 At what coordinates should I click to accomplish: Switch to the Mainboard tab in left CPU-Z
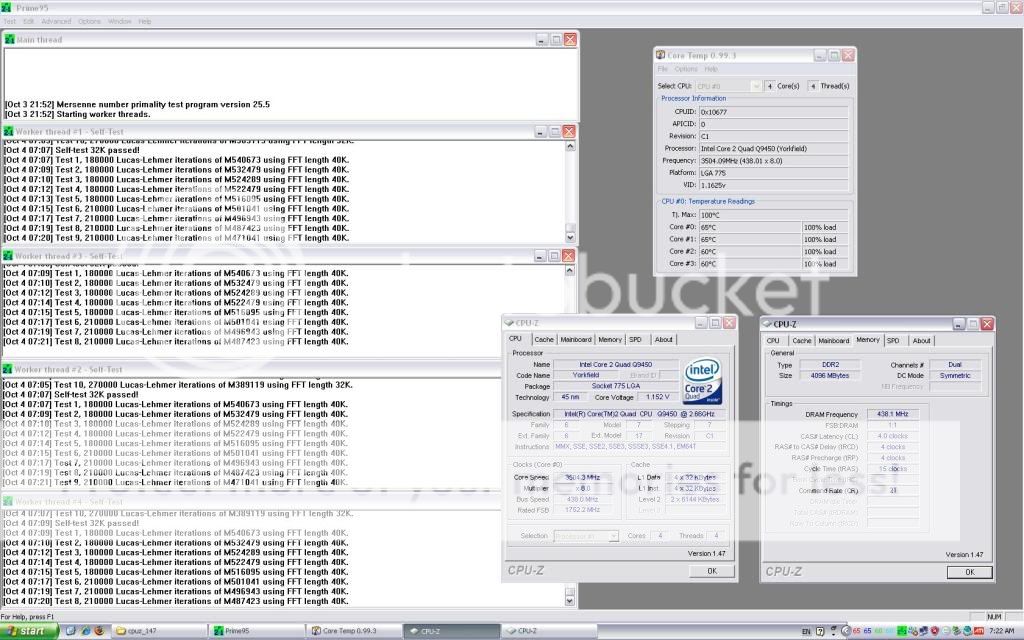point(576,339)
